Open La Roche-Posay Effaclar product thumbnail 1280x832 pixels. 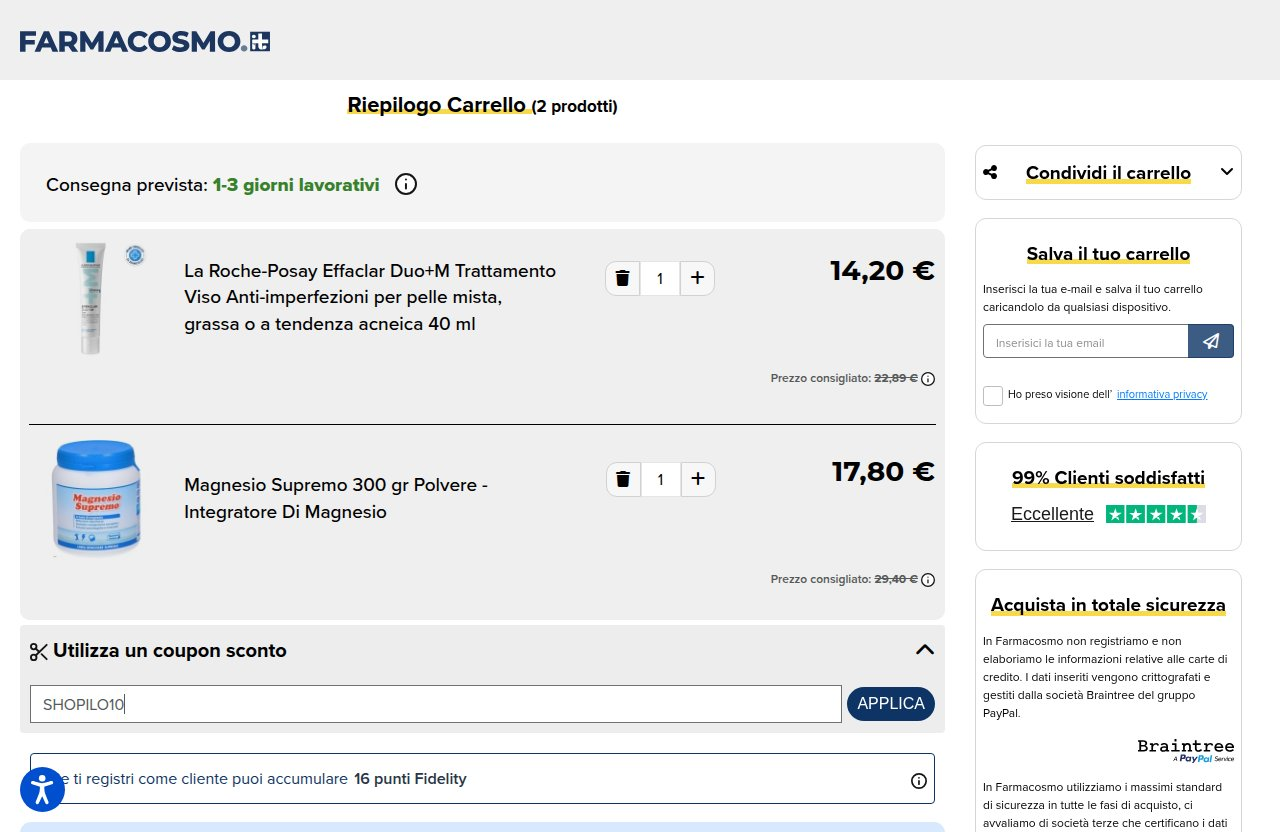[90, 298]
